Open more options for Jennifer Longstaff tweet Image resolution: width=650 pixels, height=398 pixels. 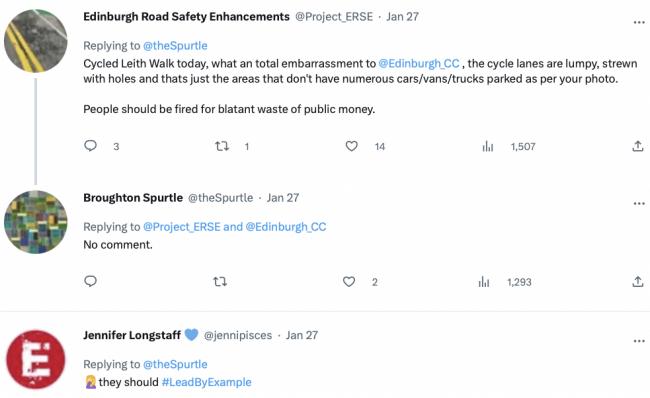click(639, 341)
